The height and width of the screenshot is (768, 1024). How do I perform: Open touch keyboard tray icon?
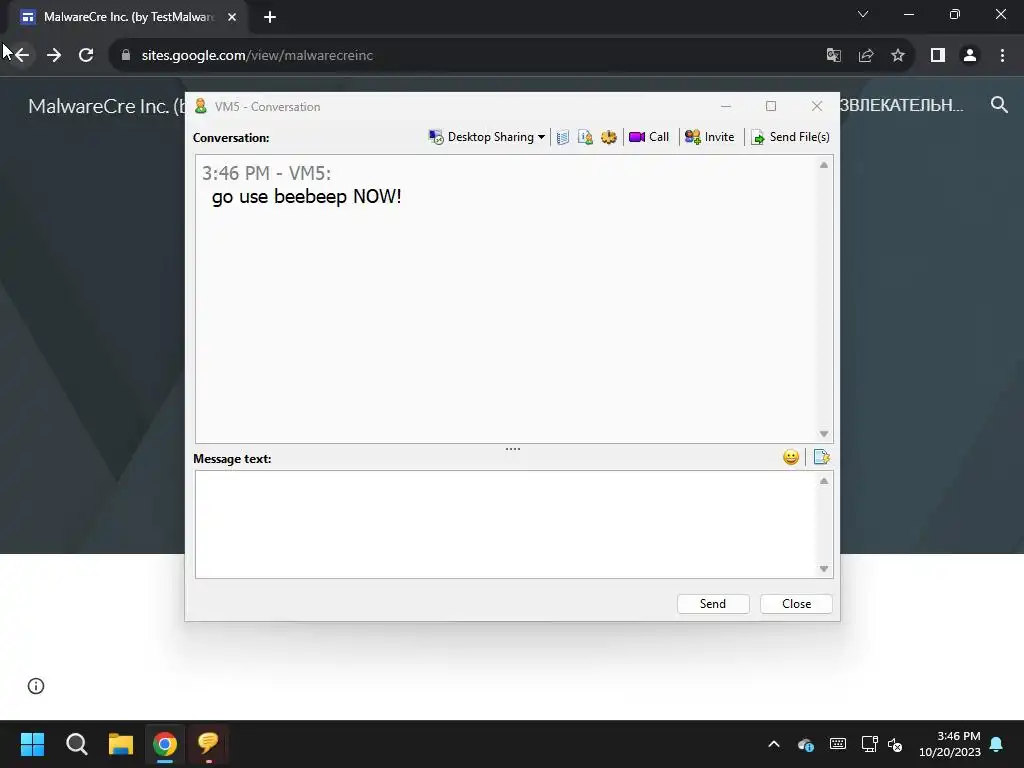(x=838, y=744)
